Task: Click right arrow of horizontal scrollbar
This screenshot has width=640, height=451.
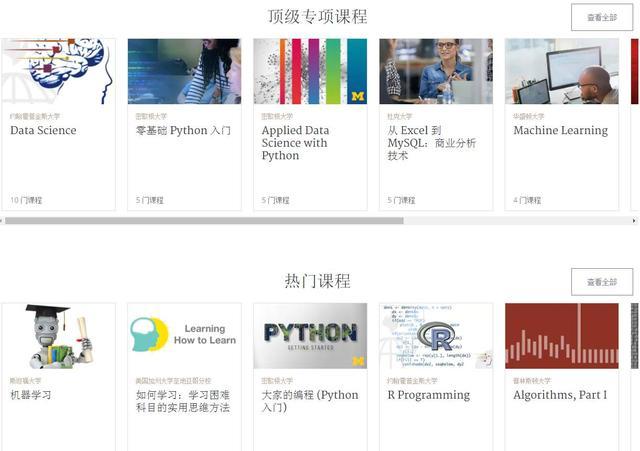Action: (634, 221)
